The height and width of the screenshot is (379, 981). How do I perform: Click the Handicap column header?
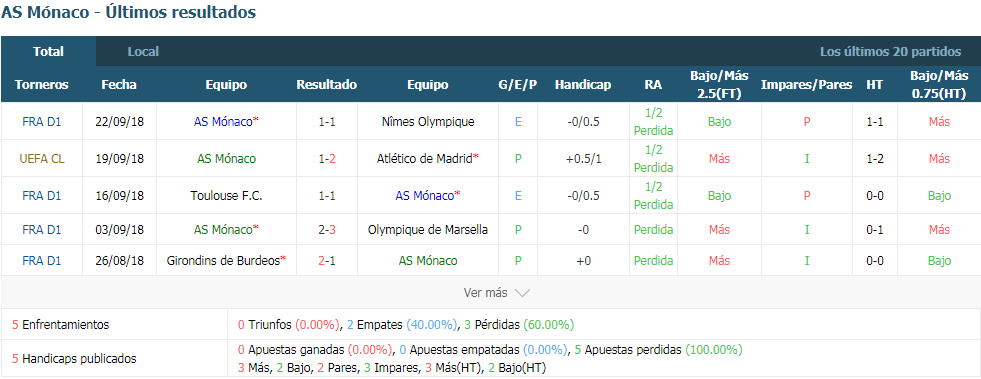pyautogui.click(x=583, y=85)
